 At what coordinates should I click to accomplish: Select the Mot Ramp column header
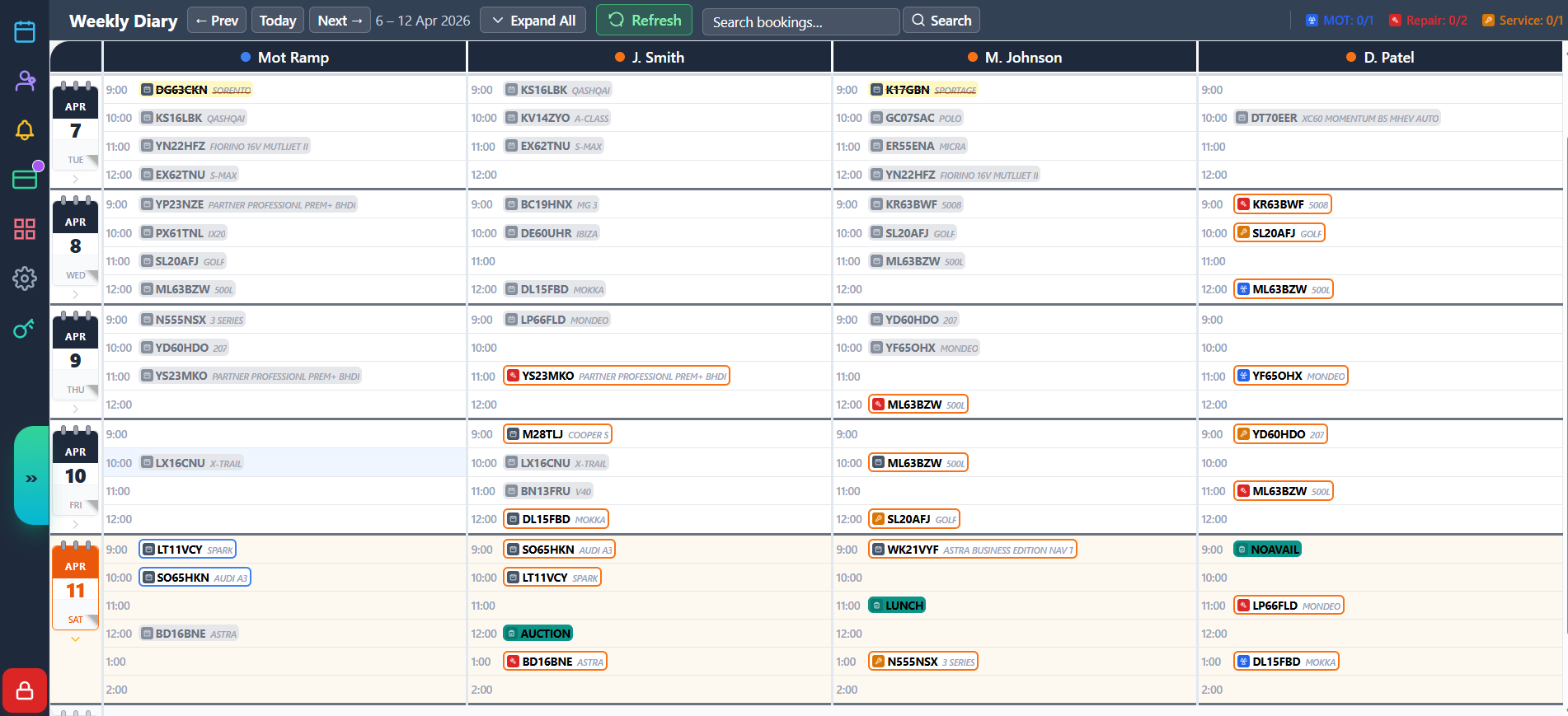pyautogui.click(x=284, y=58)
